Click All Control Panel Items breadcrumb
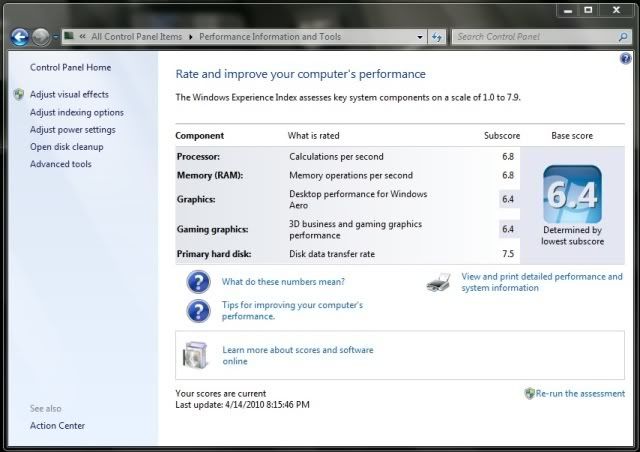Screen dimensions: 640x452 tap(137, 37)
